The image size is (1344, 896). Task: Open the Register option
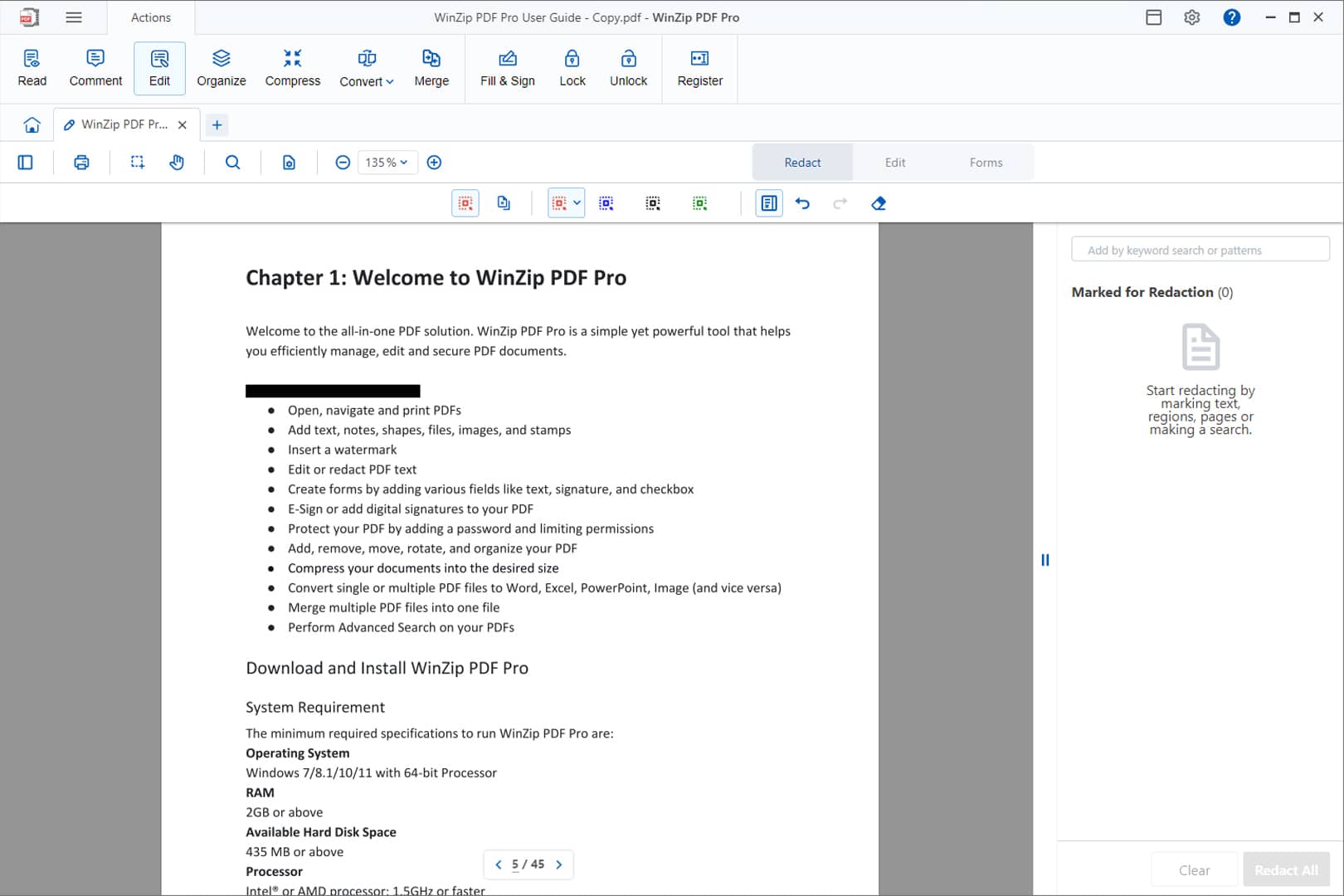(700, 68)
